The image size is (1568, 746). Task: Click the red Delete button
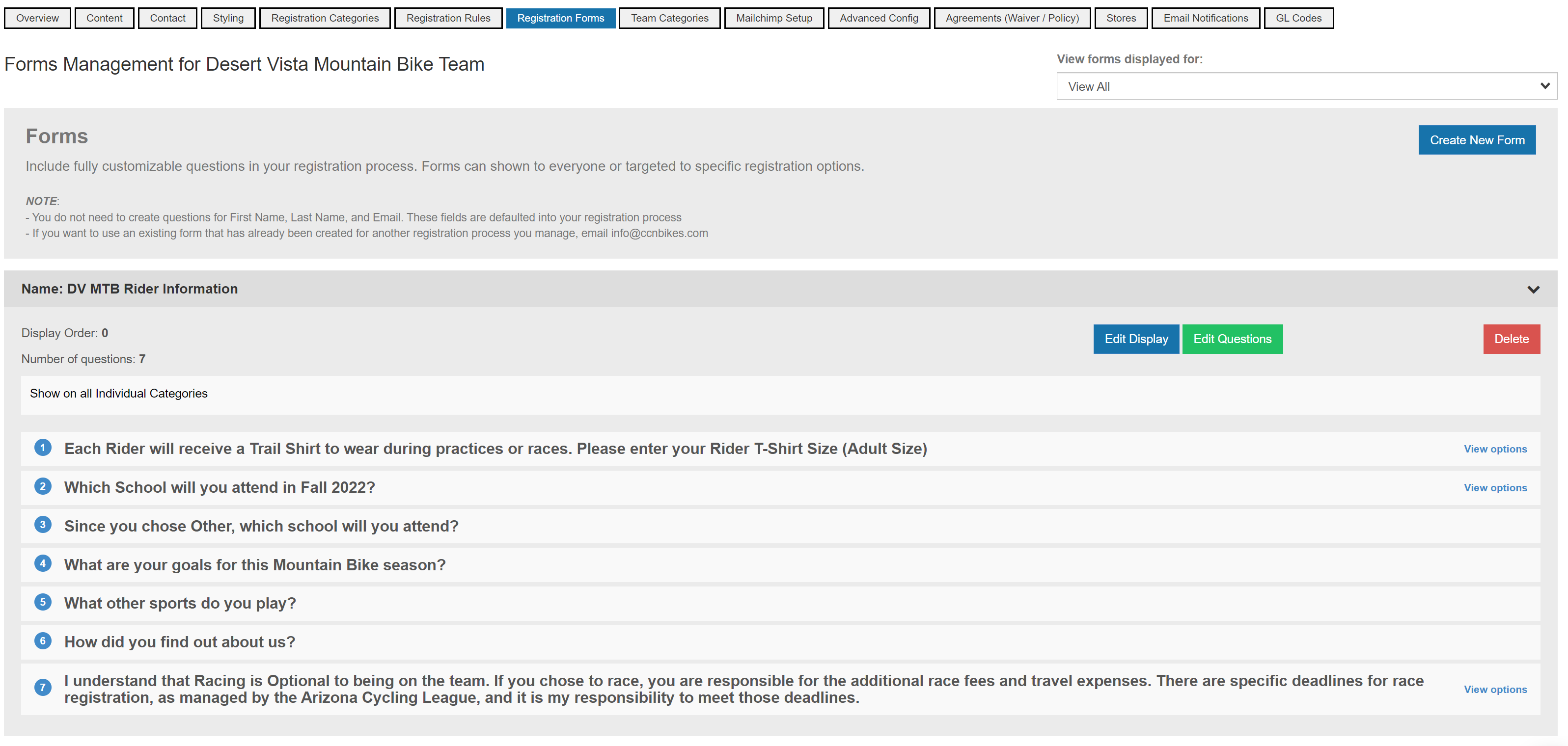click(1511, 339)
